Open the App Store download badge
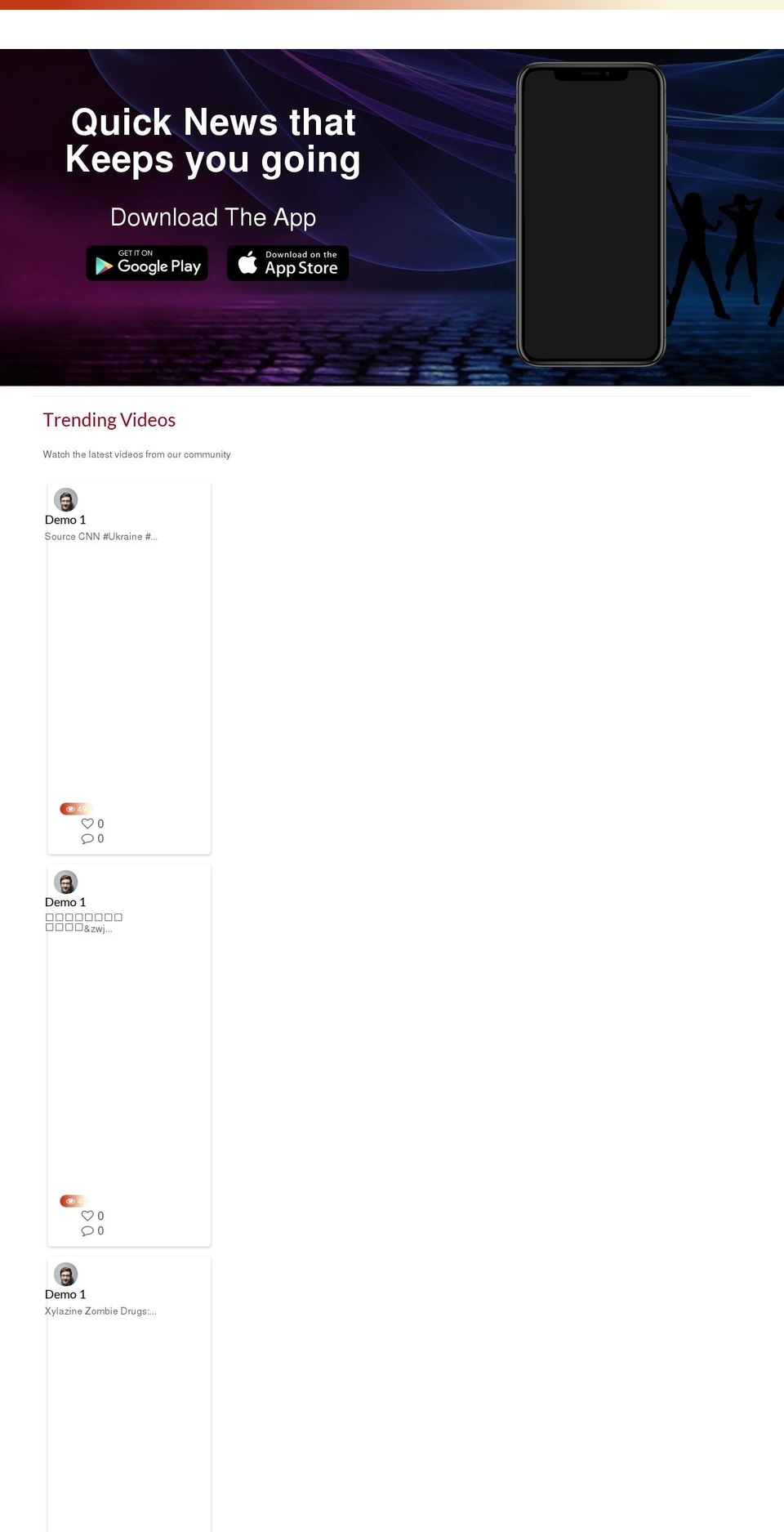The height and width of the screenshot is (1532, 784). [x=287, y=263]
